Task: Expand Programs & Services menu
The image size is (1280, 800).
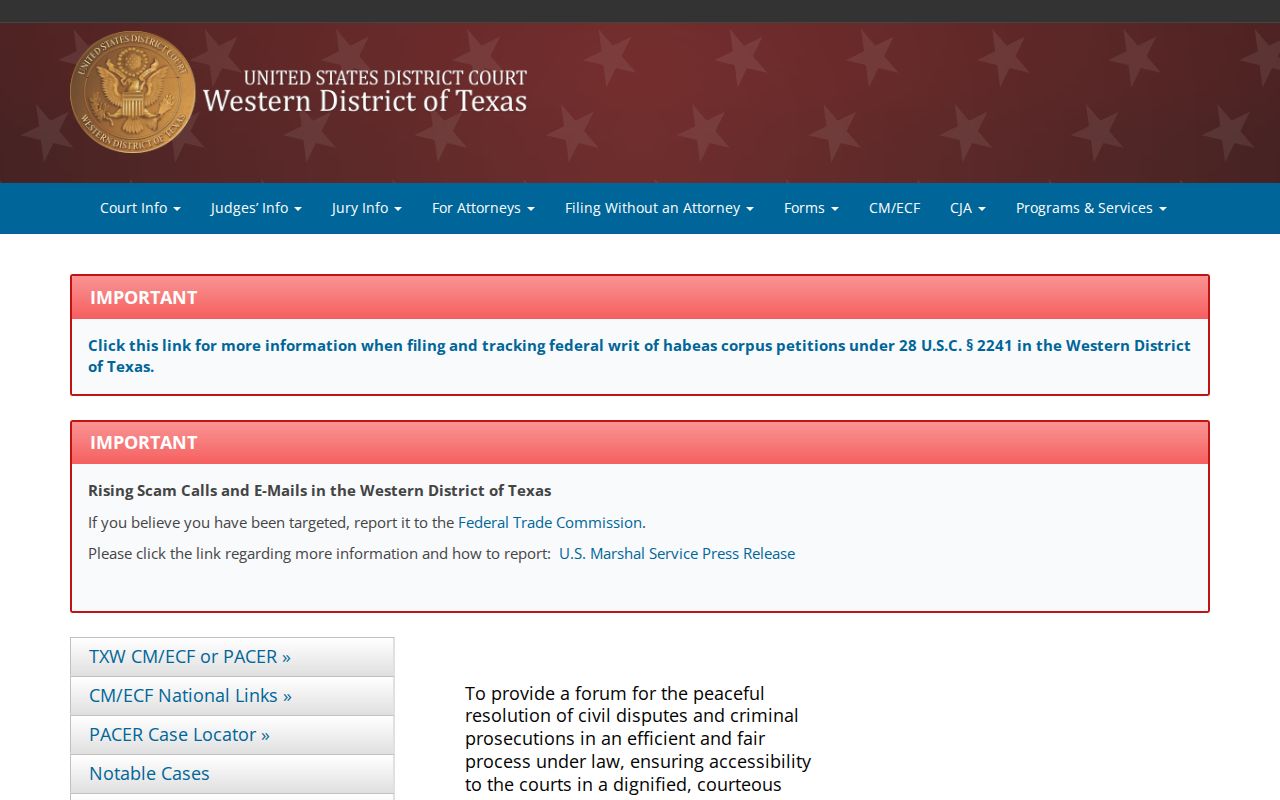Action: pos(1091,208)
